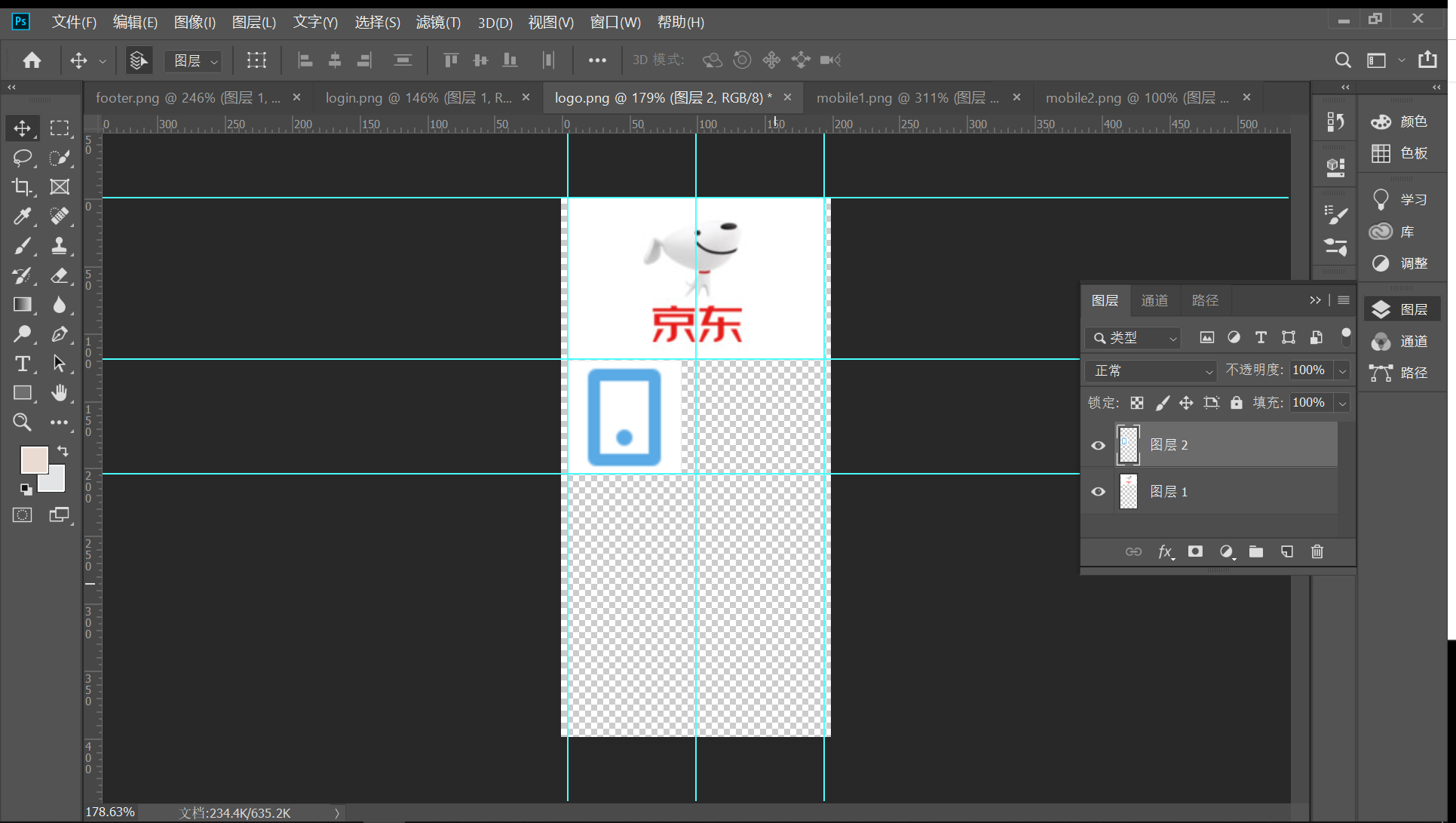
Task: Open the 滤镜(T) menu
Action: click(438, 23)
